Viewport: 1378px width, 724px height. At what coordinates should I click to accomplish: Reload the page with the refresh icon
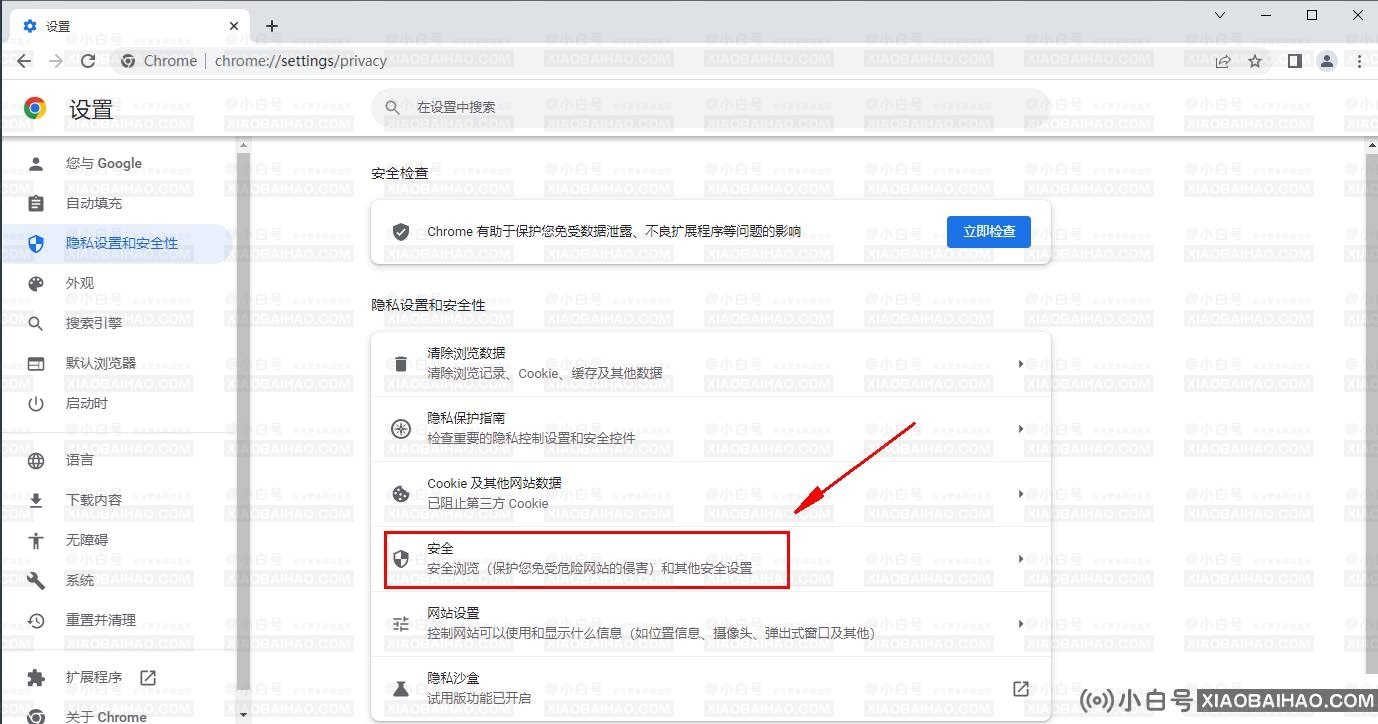pos(88,61)
